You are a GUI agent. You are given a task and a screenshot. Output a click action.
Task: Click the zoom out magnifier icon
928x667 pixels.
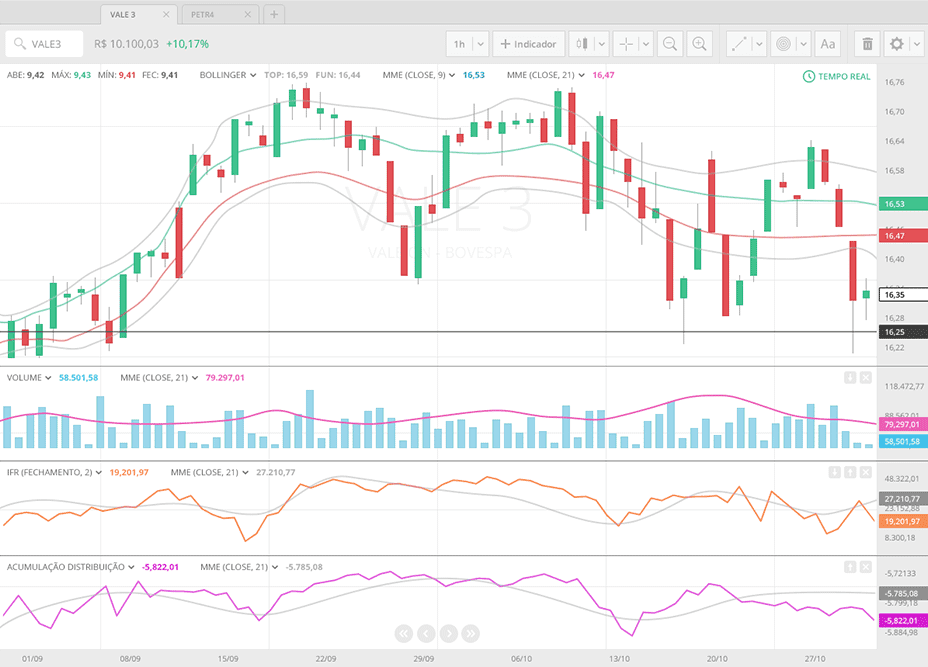[670, 44]
